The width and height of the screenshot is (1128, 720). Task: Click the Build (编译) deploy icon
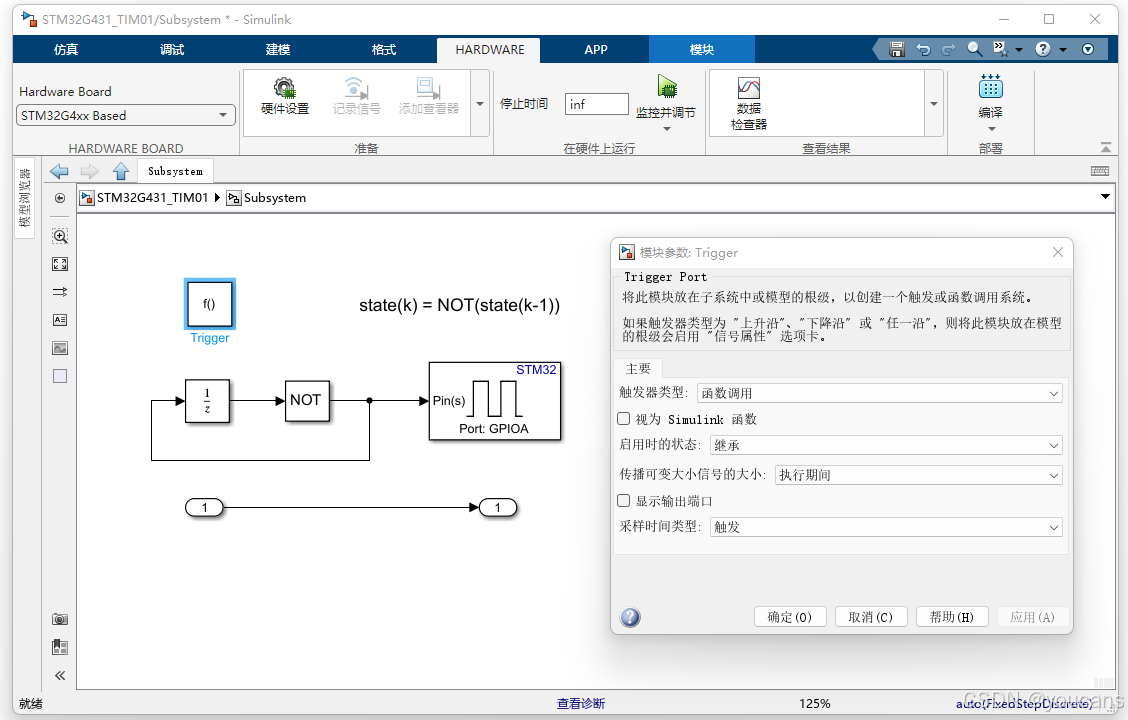(991, 87)
